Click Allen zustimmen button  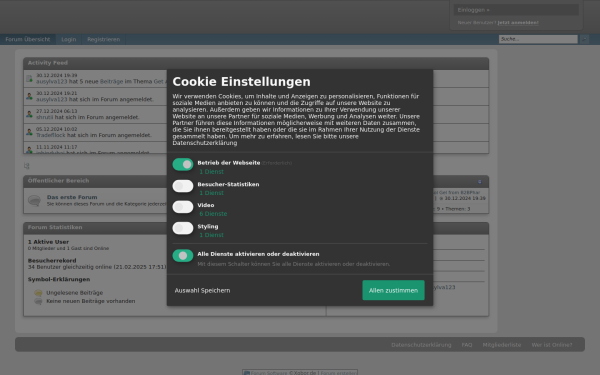tap(393, 290)
